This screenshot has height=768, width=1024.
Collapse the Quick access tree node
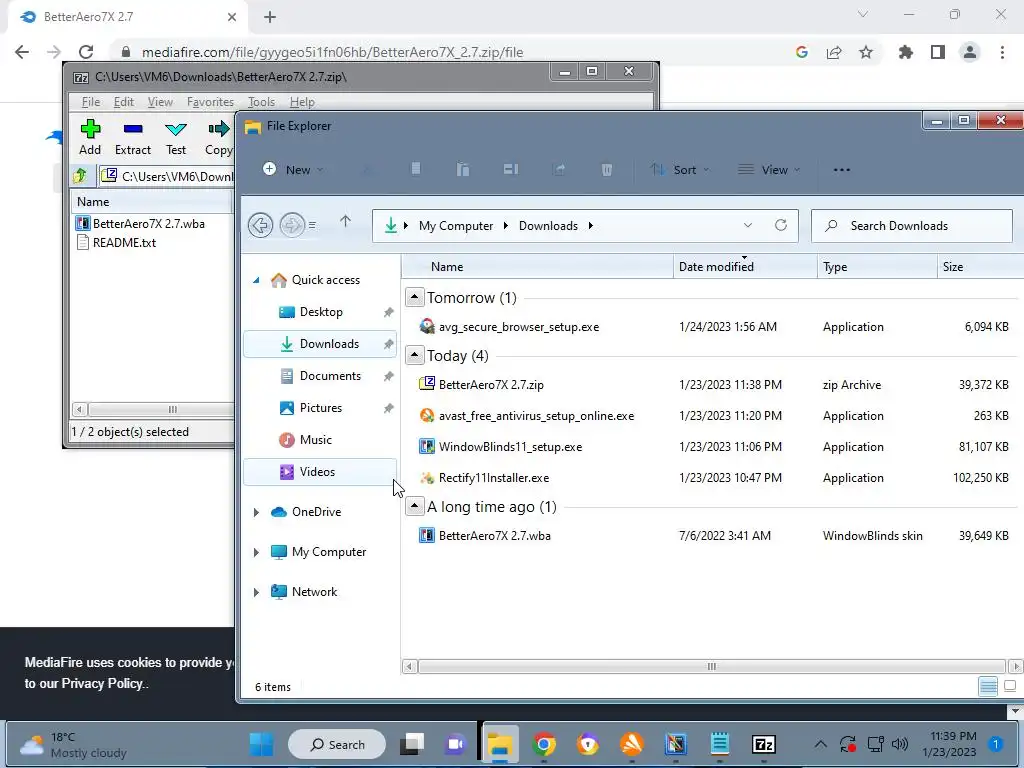tap(256, 280)
